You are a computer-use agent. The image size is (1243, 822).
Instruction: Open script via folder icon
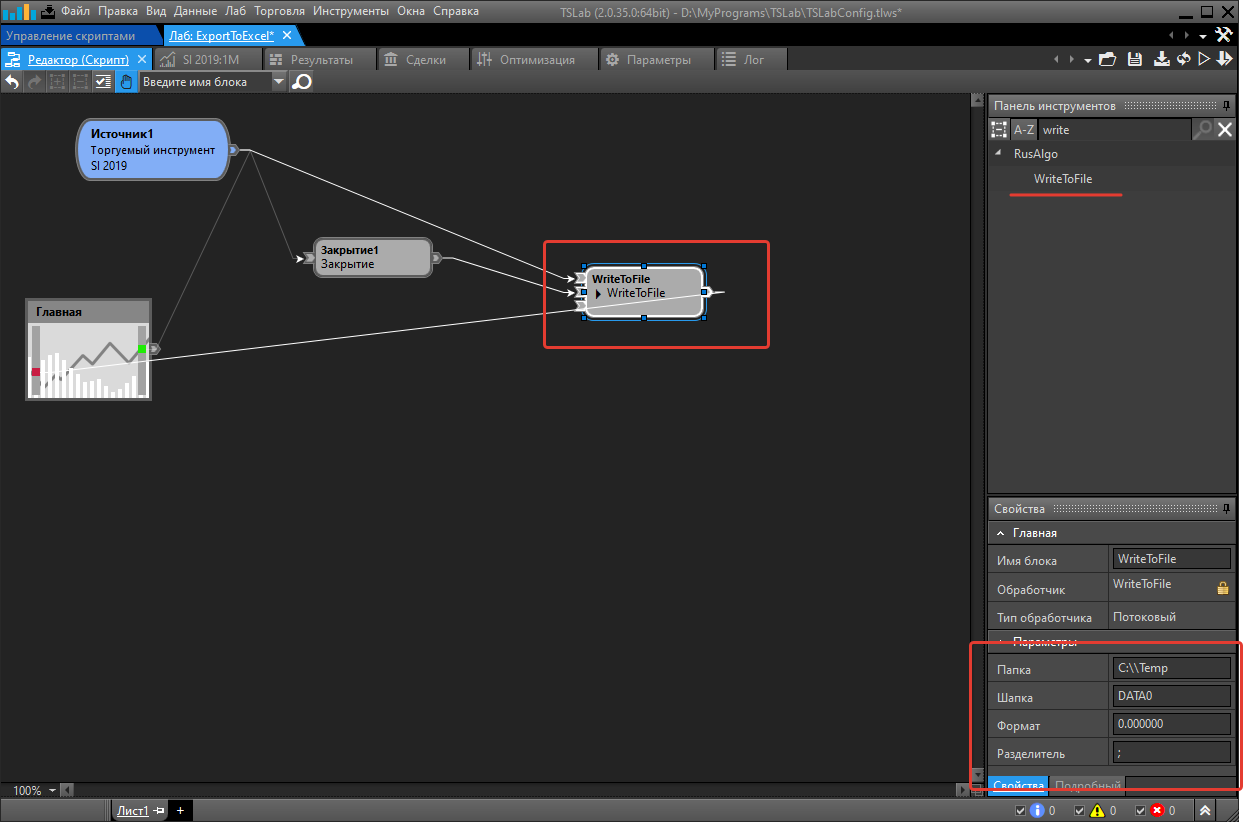(1108, 60)
